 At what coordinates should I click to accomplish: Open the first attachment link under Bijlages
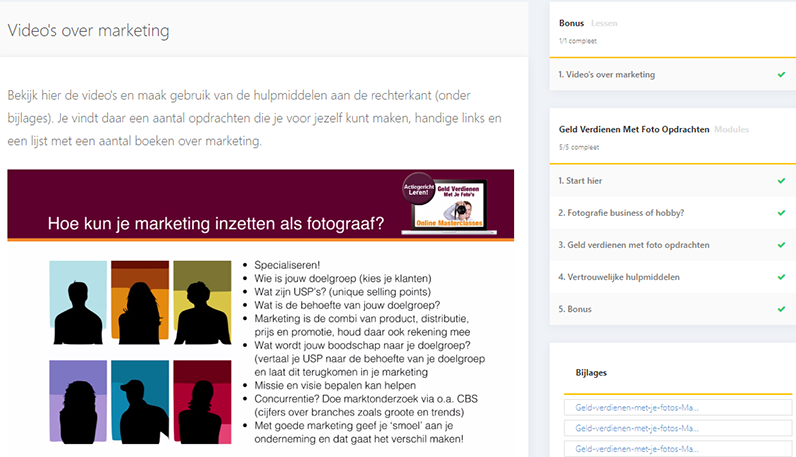click(630, 408)
